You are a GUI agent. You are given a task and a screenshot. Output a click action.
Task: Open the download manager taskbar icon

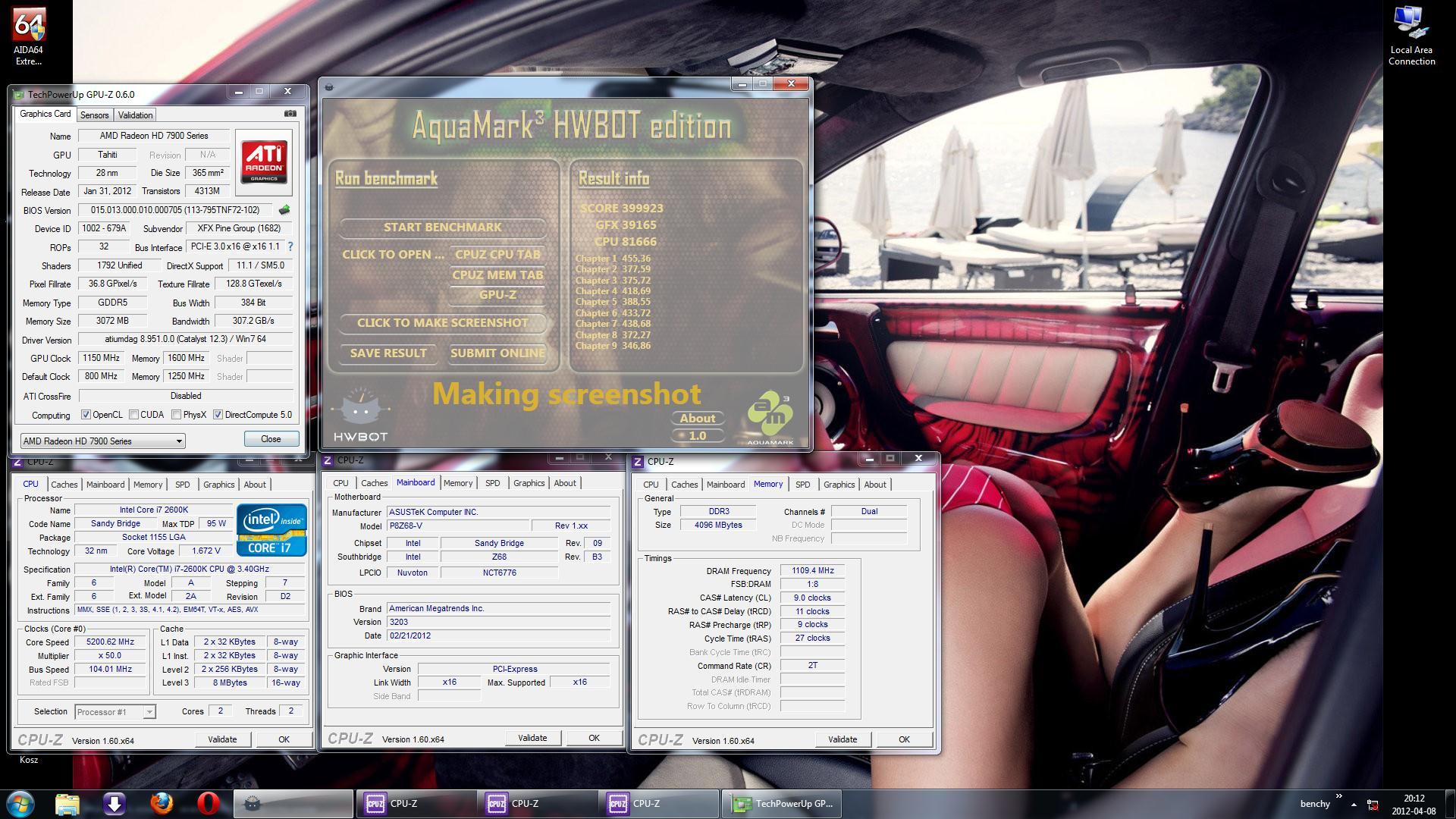coord(115,804)
